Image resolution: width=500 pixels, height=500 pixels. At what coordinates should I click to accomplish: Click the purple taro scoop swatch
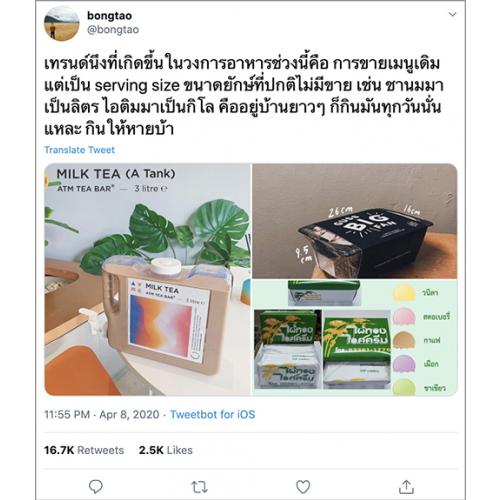coord(404,364)
